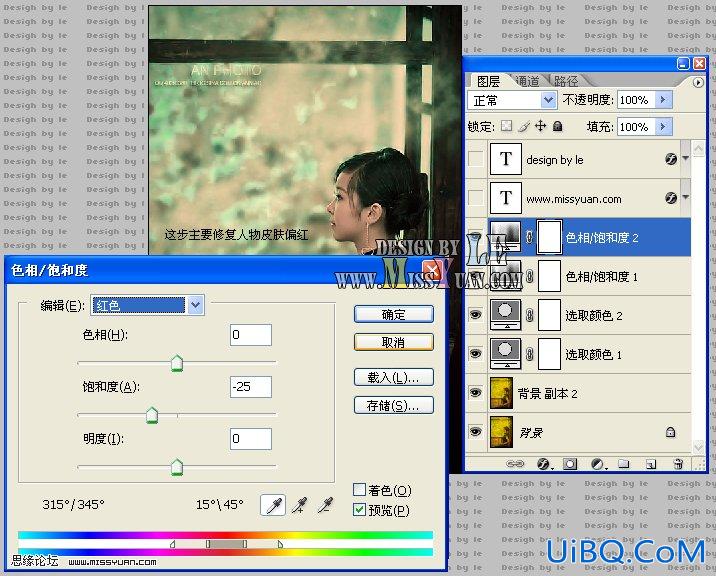Click the T text thumbnail of design by le layer
Viewport: 716px width, 576px height.
pos(505,159)
